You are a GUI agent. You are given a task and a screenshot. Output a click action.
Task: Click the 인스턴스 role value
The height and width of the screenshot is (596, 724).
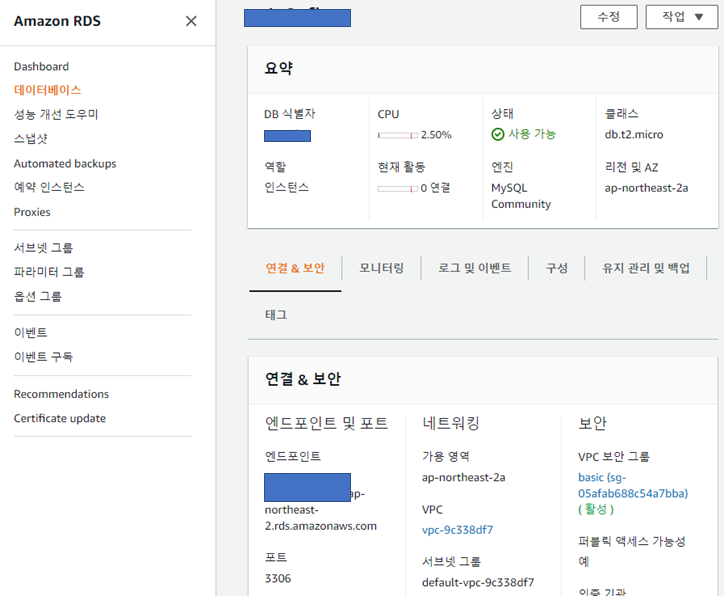point(286,187)
